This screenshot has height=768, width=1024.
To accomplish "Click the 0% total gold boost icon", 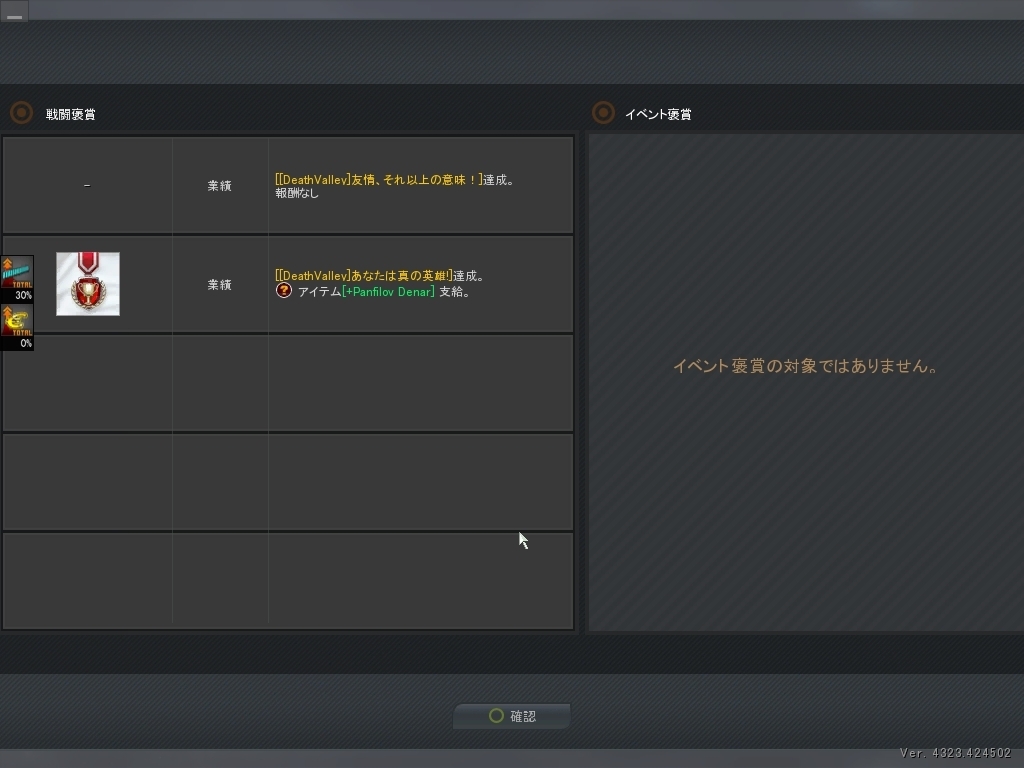I will point(16,327).
